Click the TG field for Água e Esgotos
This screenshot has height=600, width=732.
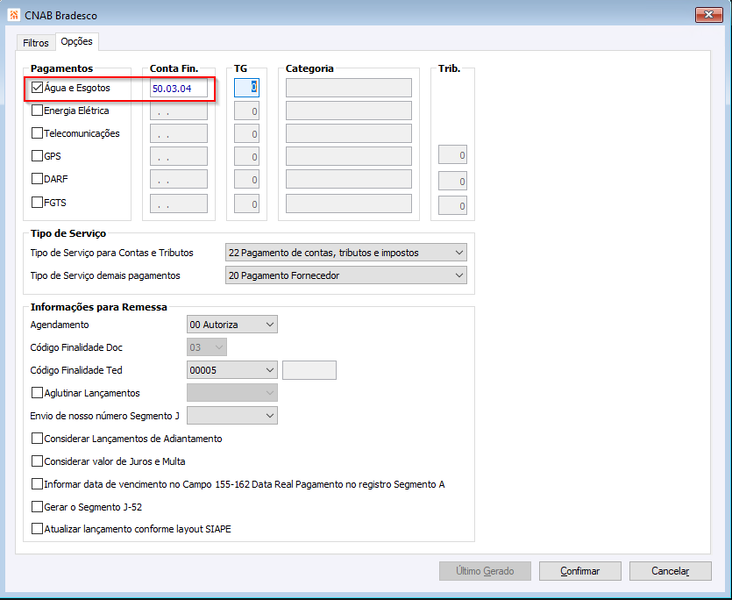(246, 88)
